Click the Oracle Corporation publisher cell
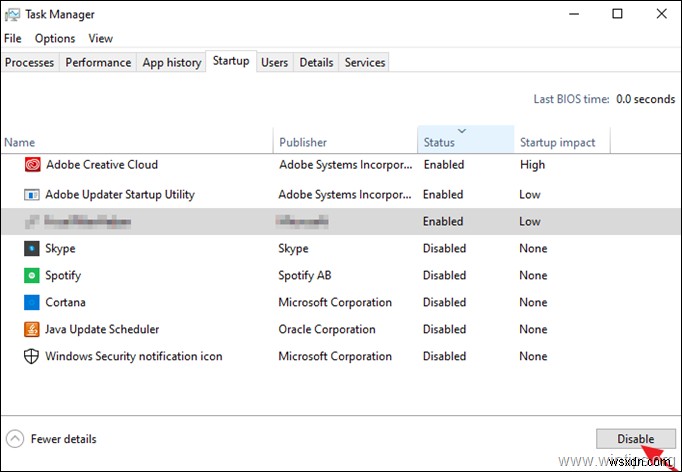Image resolution: width=682 pixels, height=472 pixels. tap(327, 329)
